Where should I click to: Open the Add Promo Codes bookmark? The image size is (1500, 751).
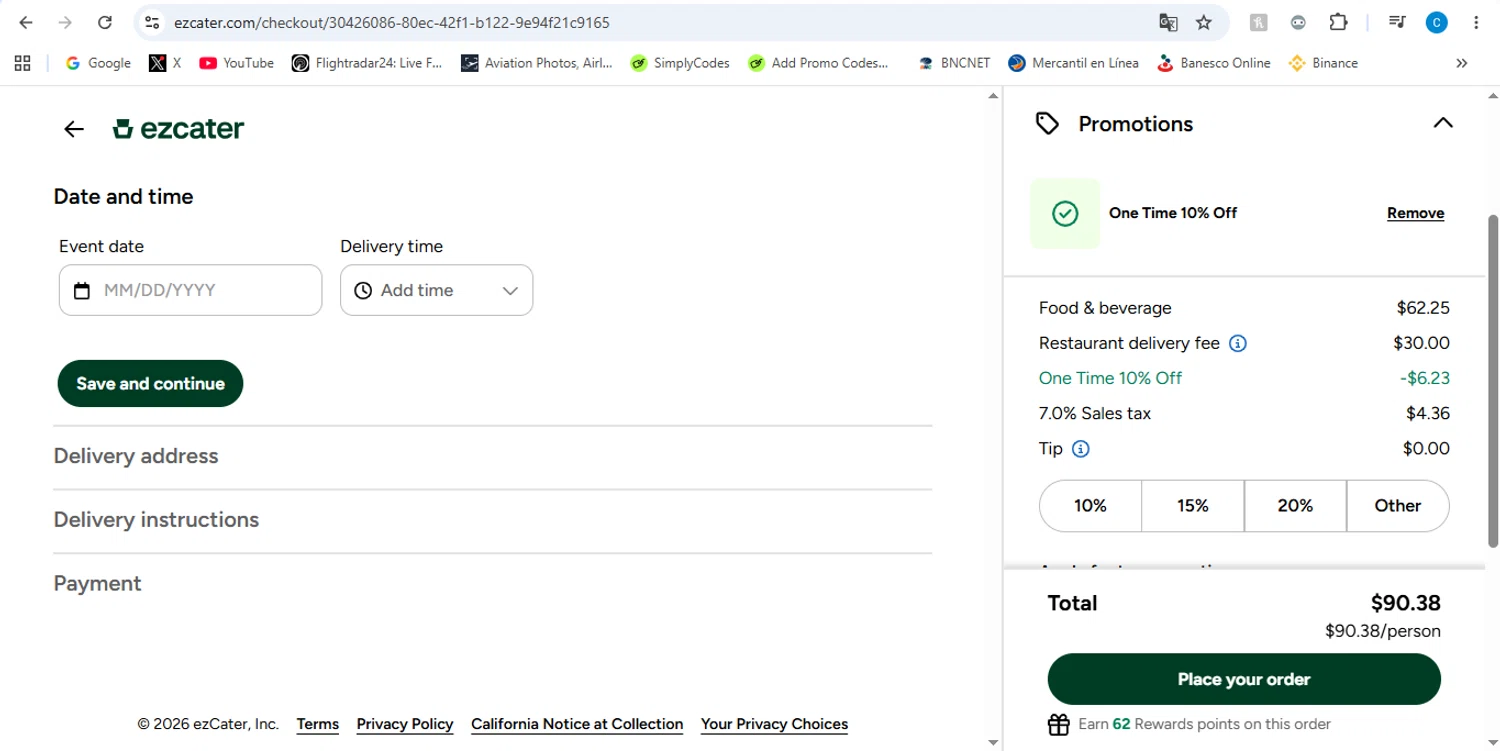click(818, 63)
